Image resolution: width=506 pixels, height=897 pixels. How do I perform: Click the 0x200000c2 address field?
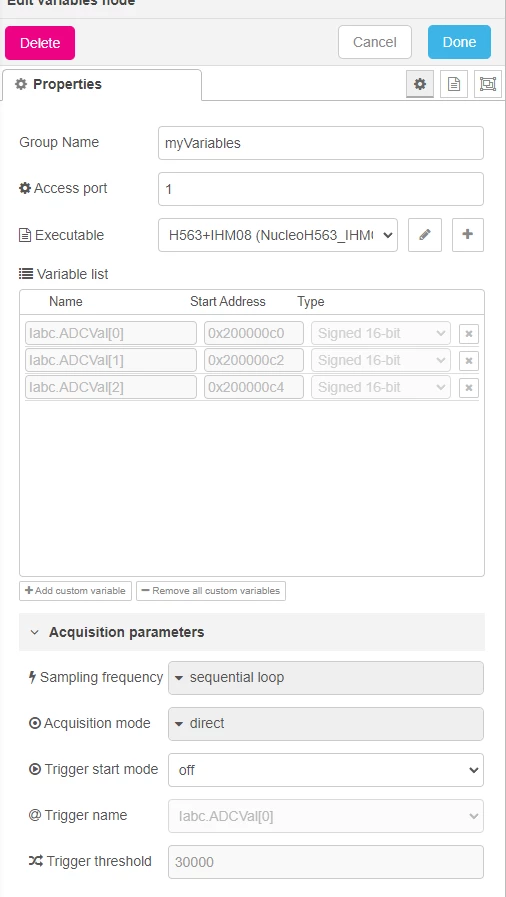[x=254, y=360]
